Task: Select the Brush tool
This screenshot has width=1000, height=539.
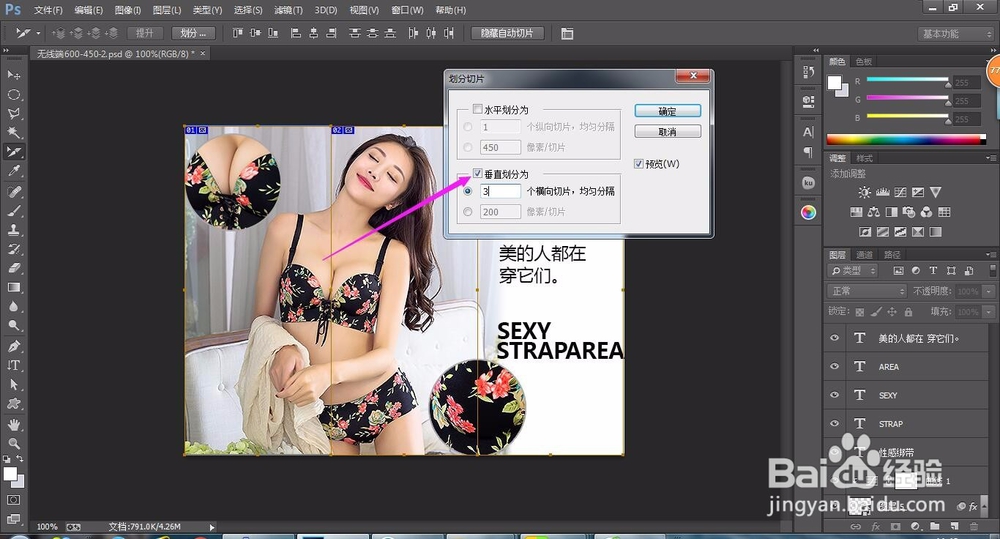Action: pos(13,210)
